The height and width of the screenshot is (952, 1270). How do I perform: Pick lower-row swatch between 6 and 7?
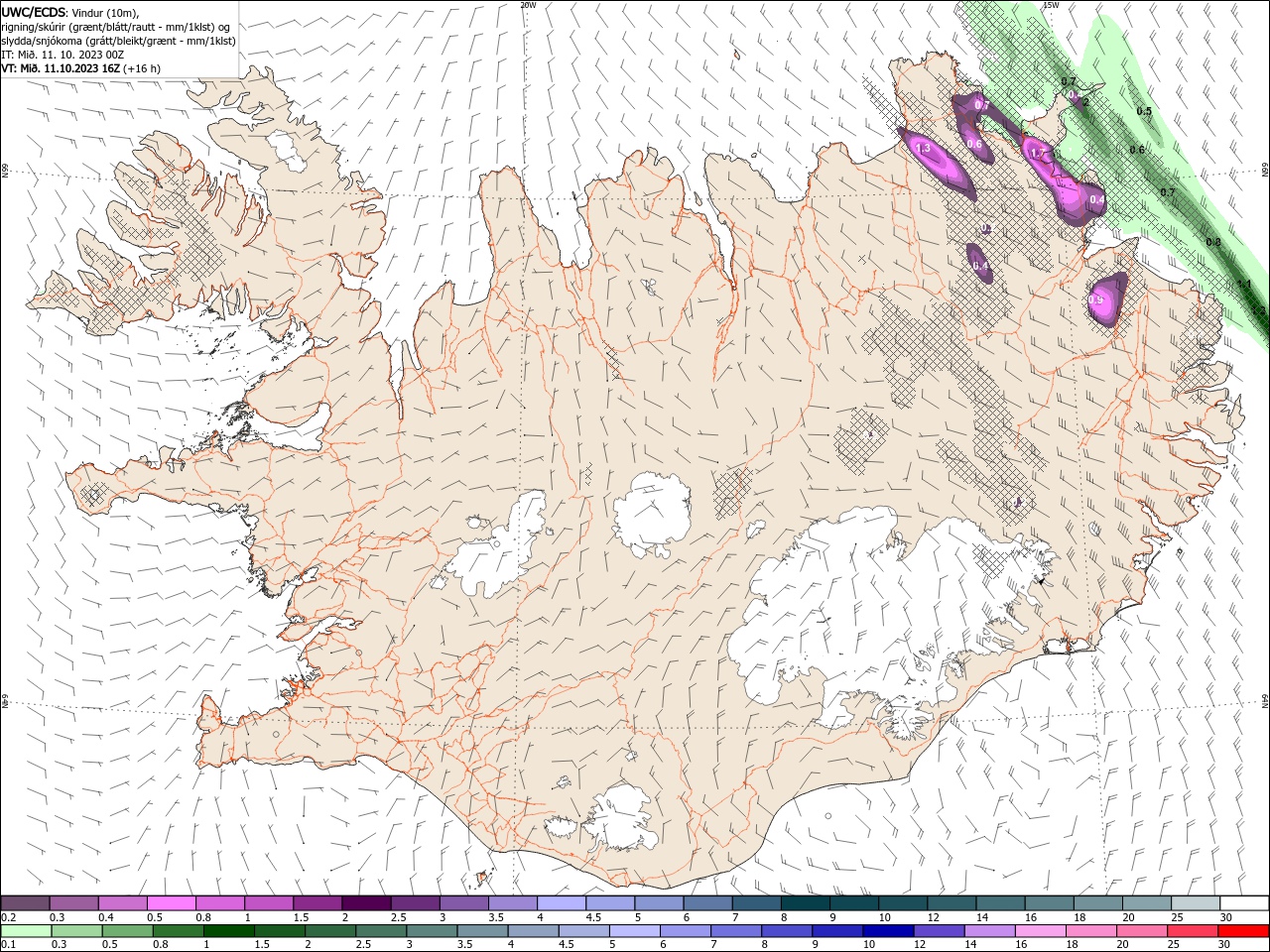(x=685, y=931)
